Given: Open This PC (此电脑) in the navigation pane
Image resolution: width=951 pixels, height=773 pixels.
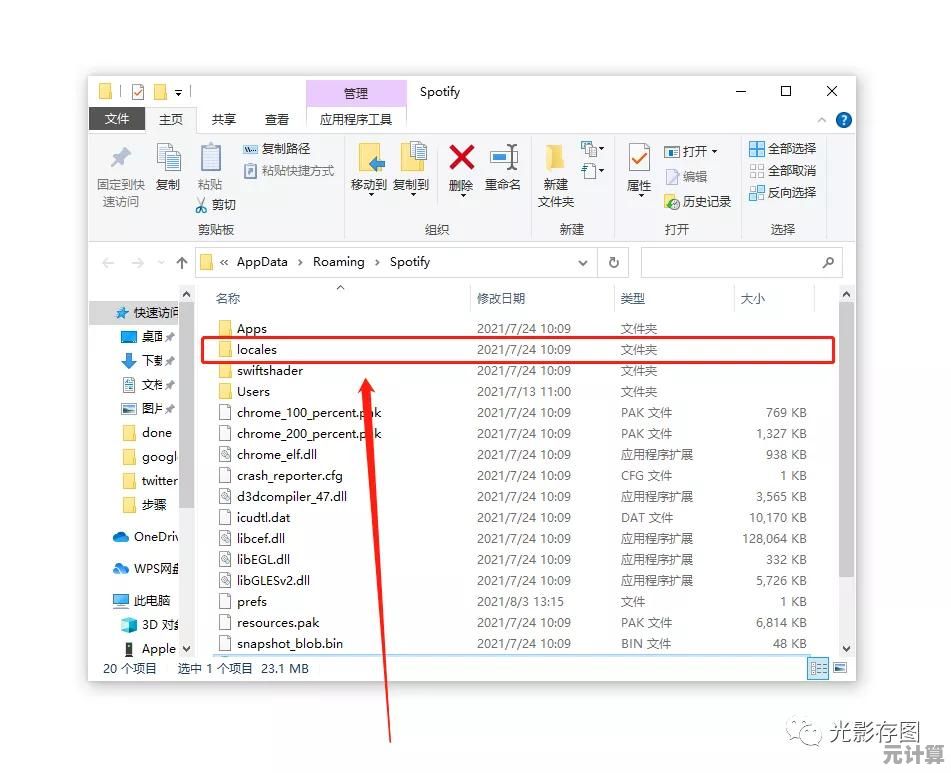Looking at the screenshot, I should 142,601.
